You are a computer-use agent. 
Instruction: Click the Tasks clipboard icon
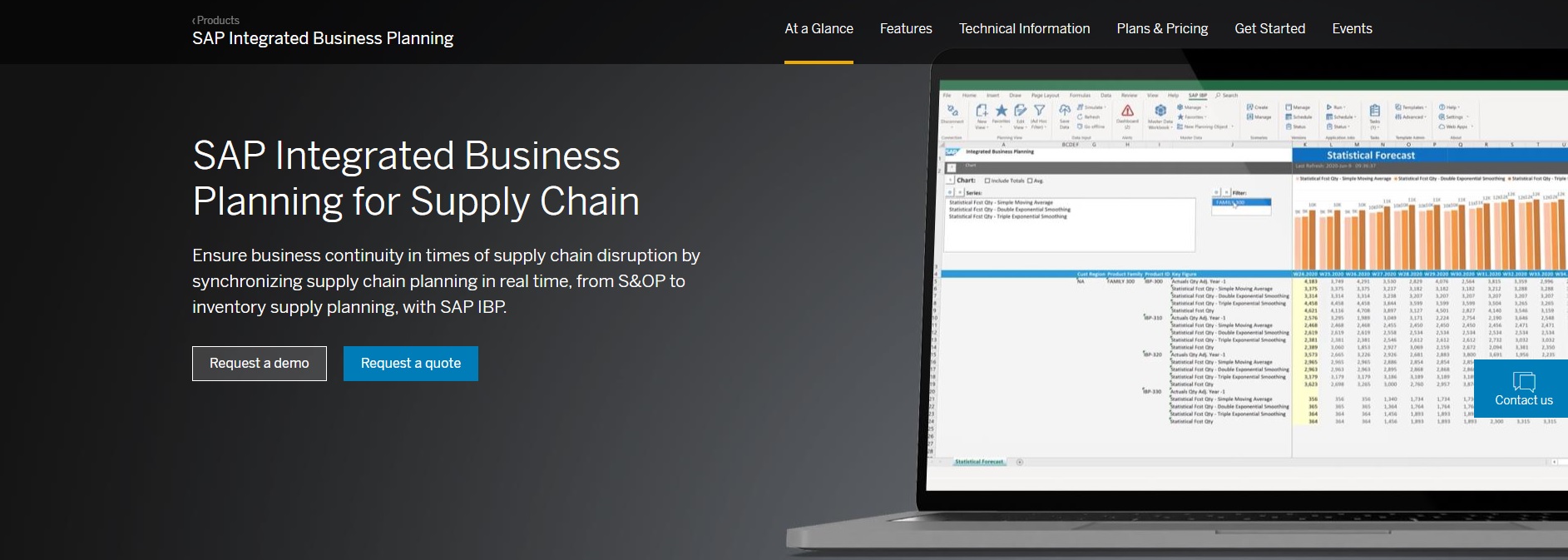(x=1375, y=111)
